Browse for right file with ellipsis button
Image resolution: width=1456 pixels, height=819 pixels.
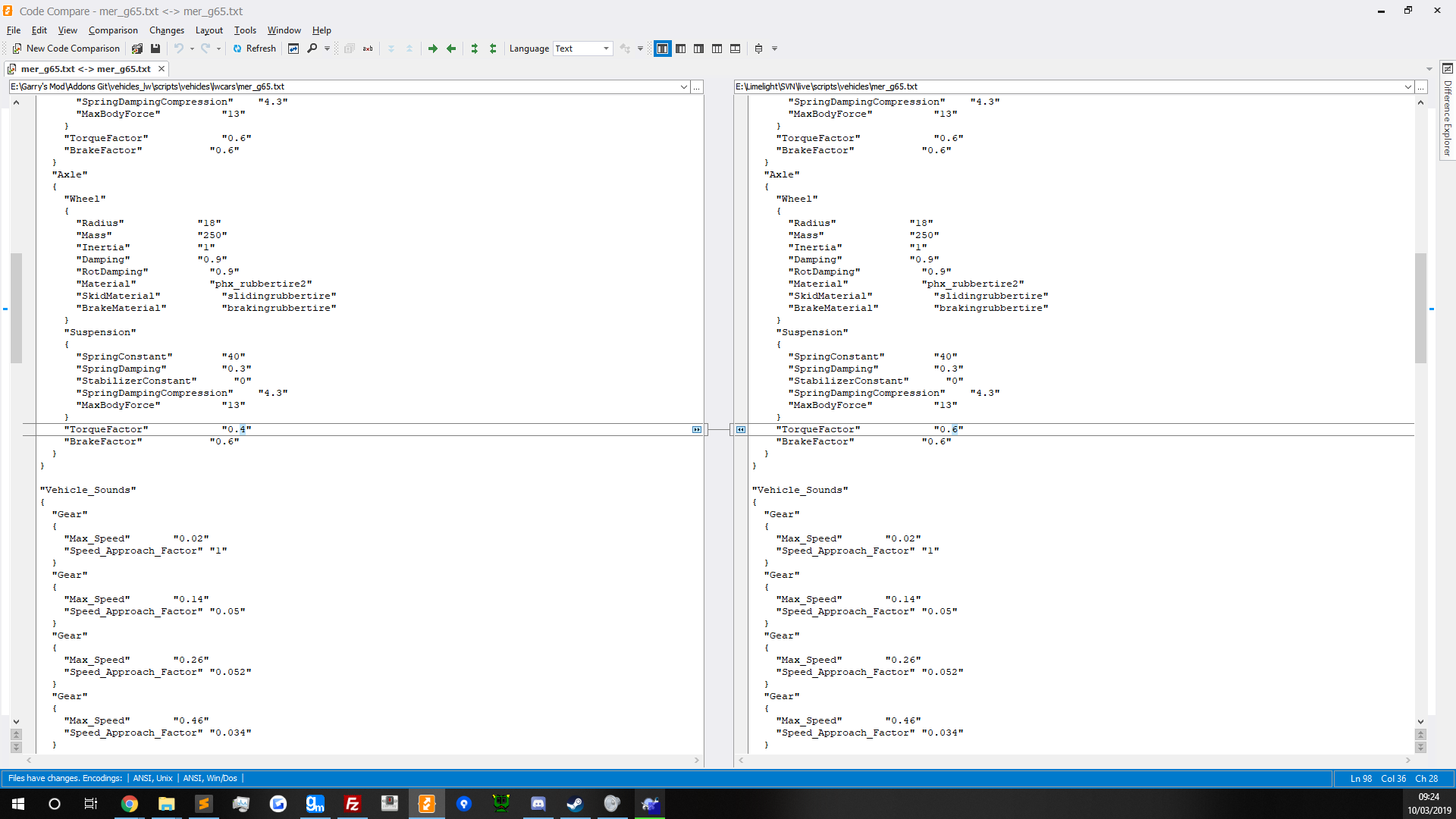(1421, 87)
